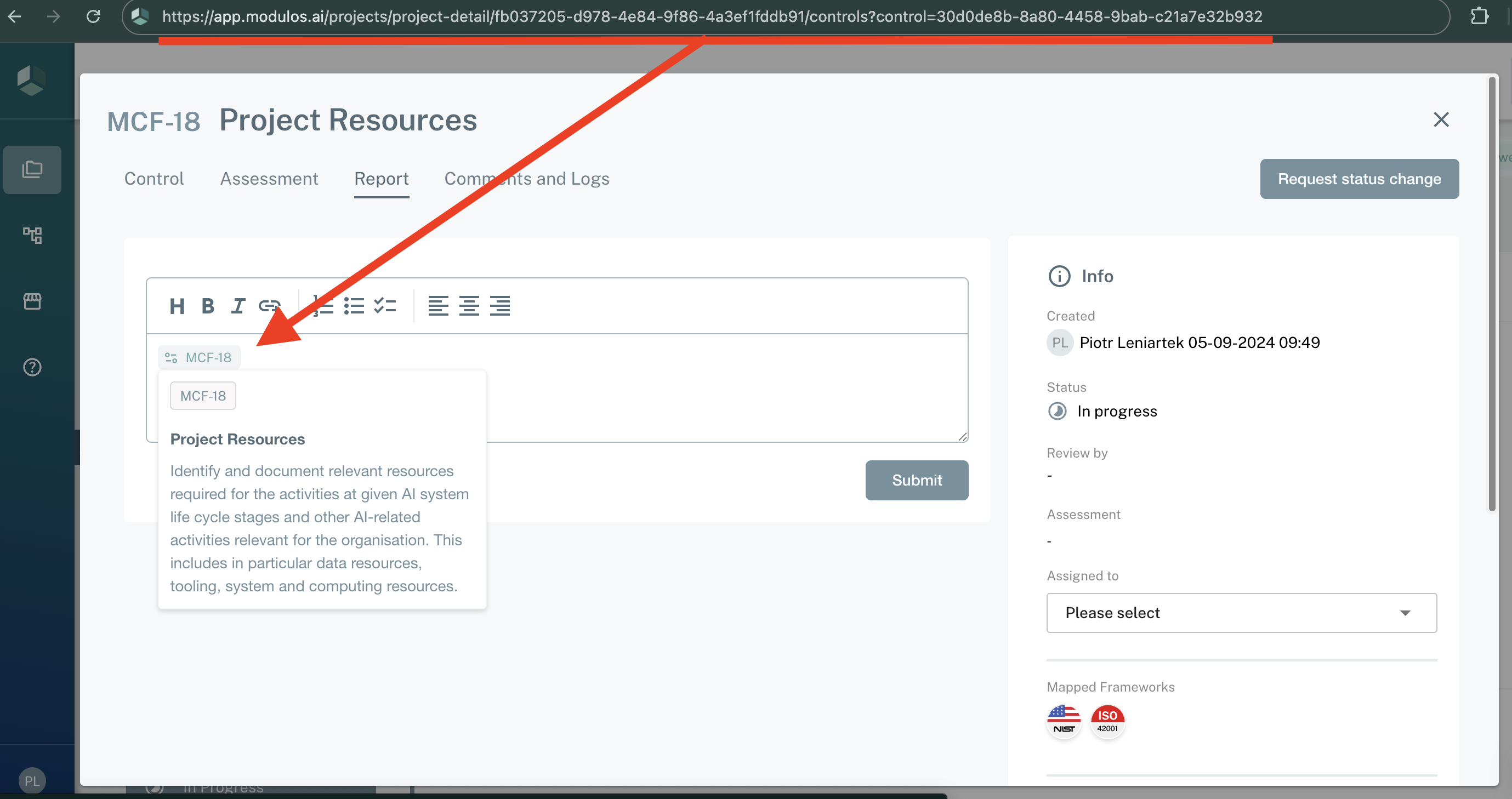Image resolution: width=1512 pixels, height=799 pixels.
Task: Click Request status change button
Action: (x=1359, y=179)
